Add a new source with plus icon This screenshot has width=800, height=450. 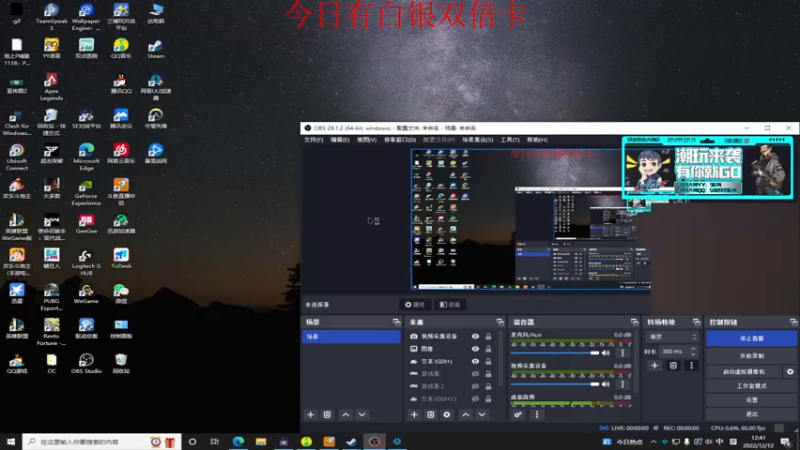click(414, 415)
